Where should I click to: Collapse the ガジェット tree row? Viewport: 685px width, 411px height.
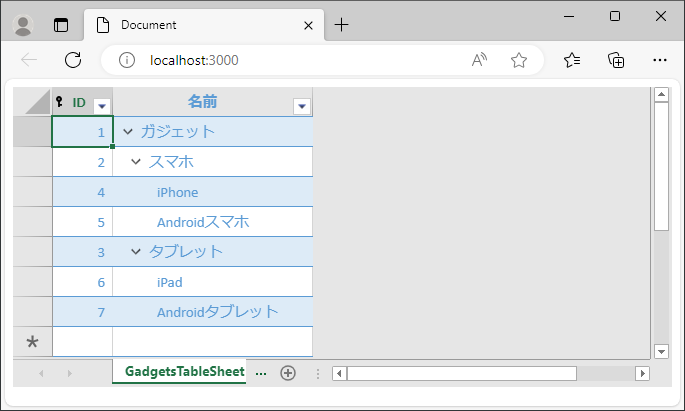[x=128, y=131]
